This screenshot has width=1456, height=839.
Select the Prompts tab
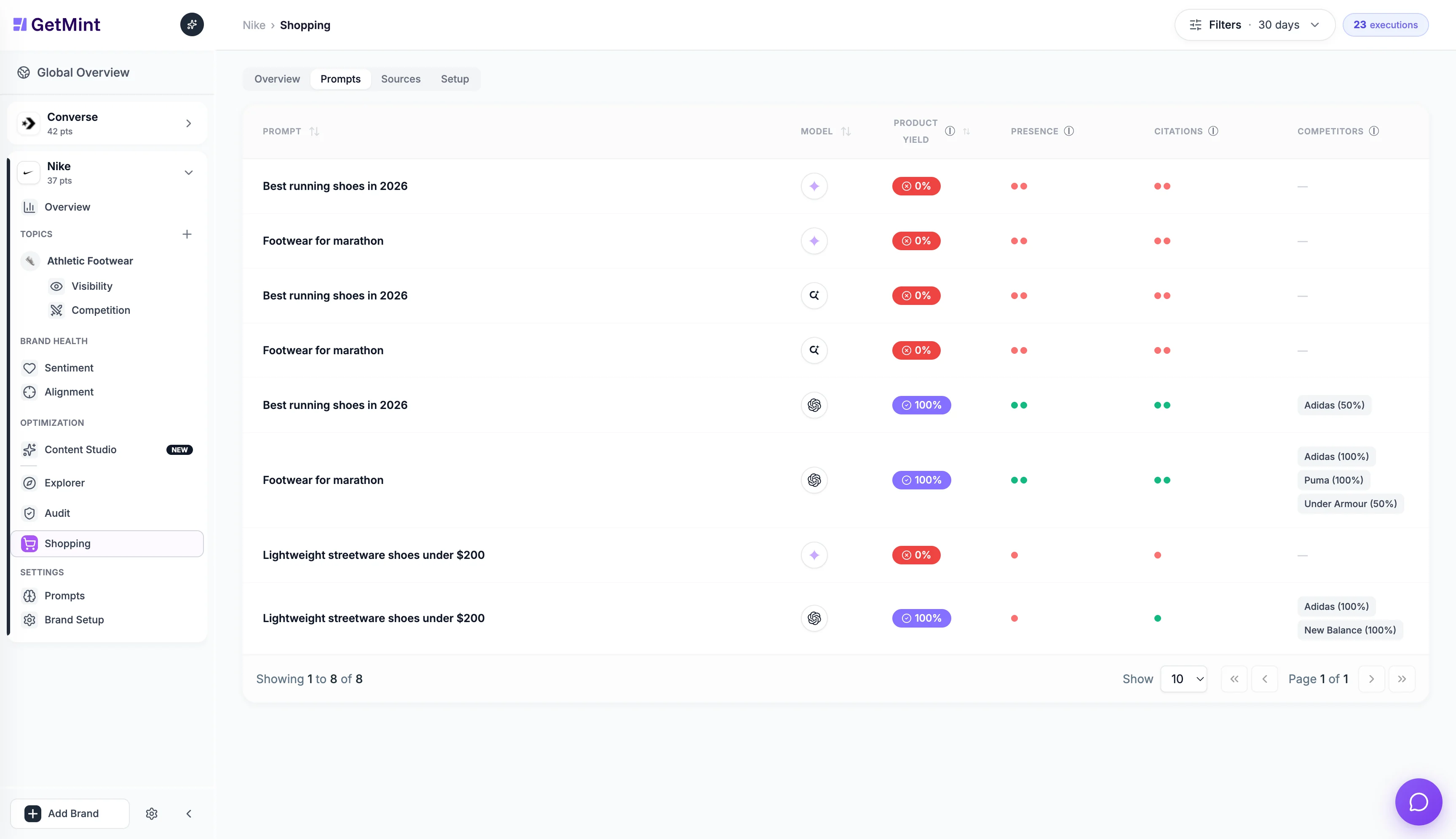(x=341, y=79)
